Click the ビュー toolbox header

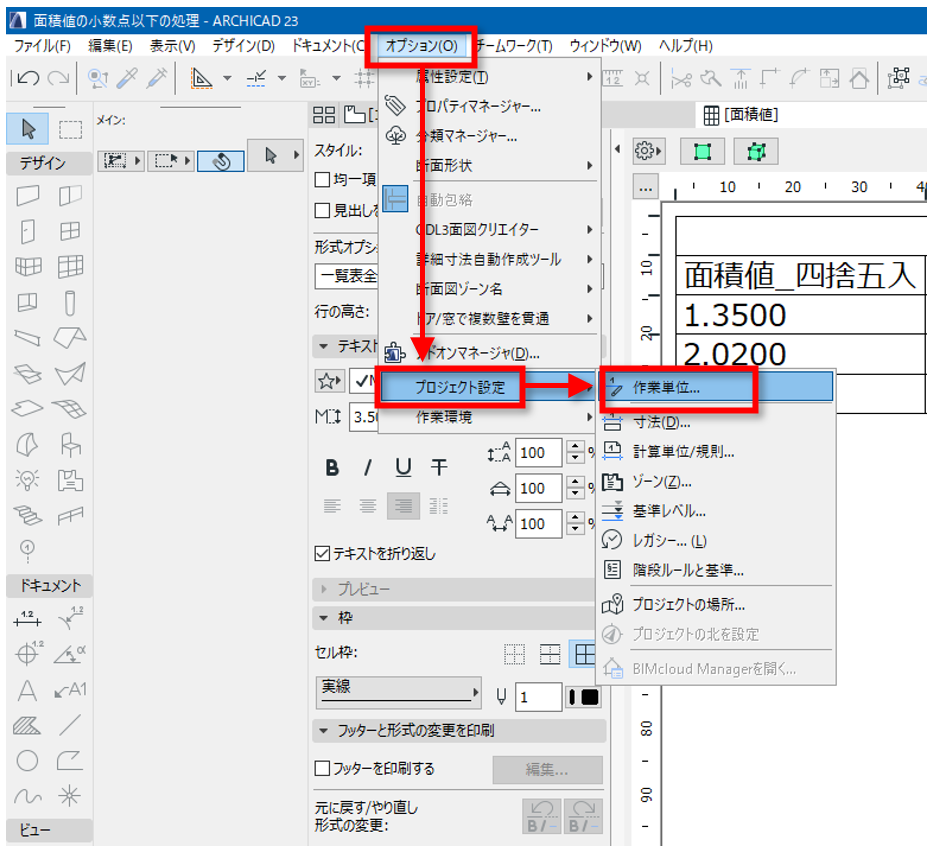[49, 830]
